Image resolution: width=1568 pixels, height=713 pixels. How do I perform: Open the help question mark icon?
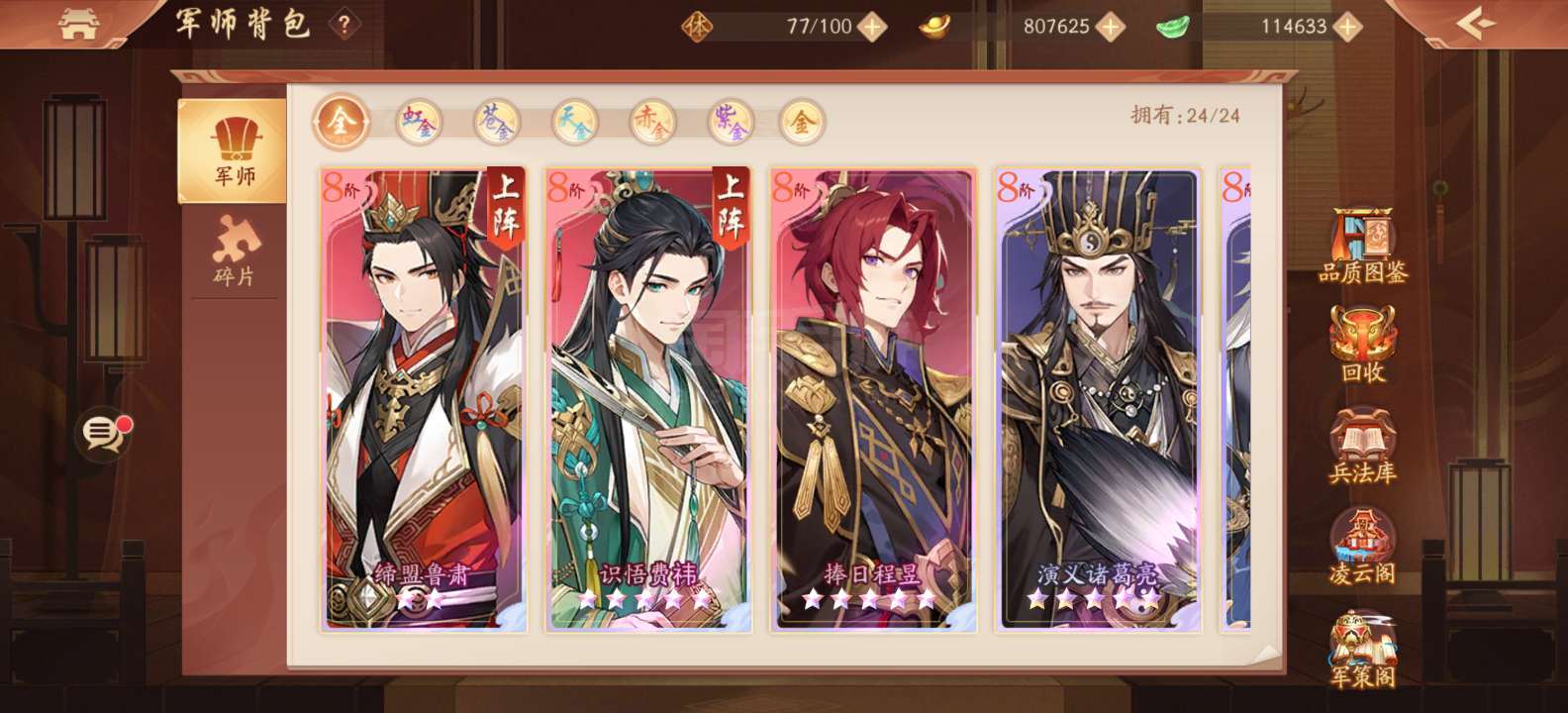pyautogui.click(x=343, y=26)
